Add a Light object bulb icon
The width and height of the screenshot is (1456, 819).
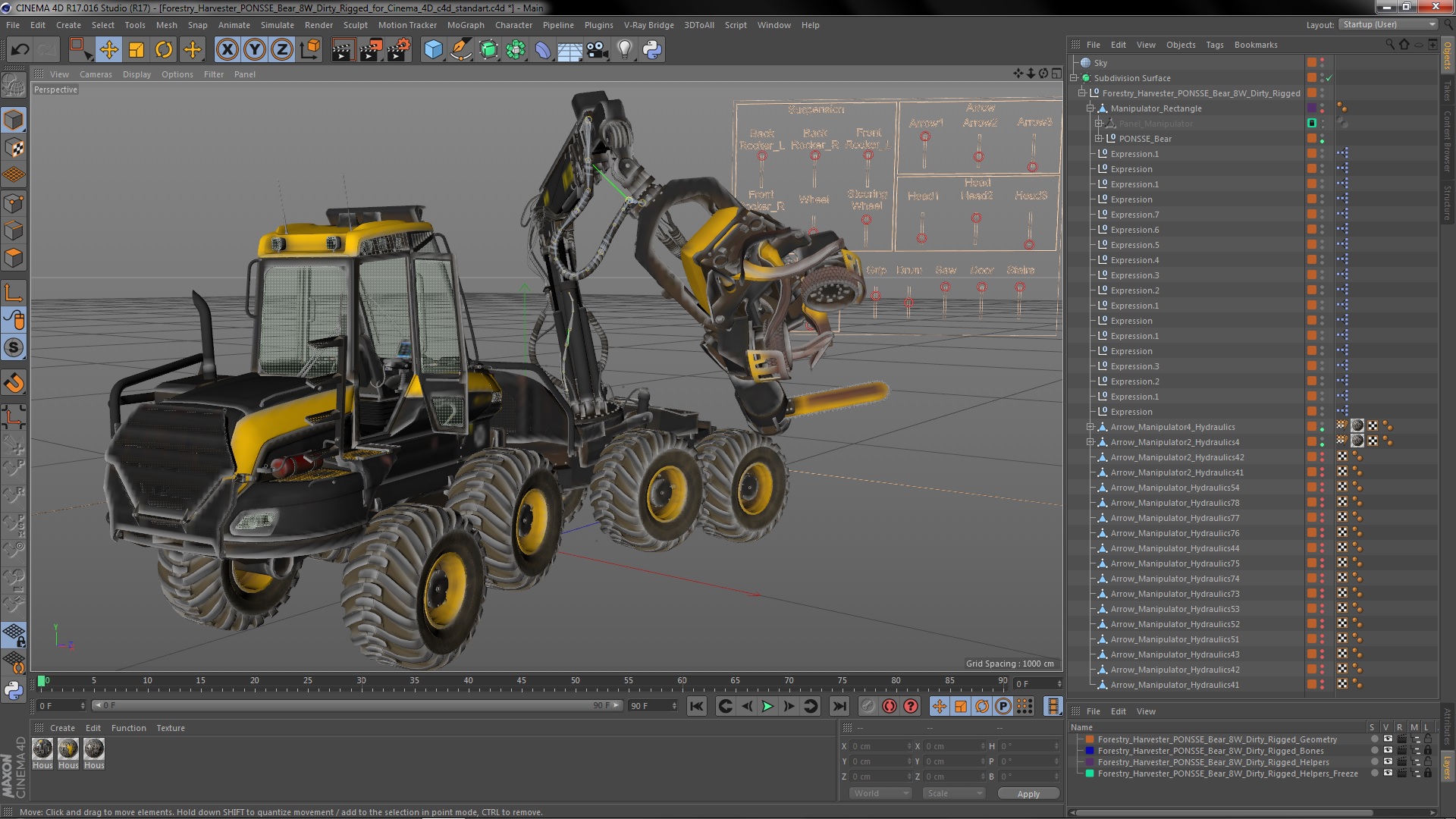click(625, 50)
